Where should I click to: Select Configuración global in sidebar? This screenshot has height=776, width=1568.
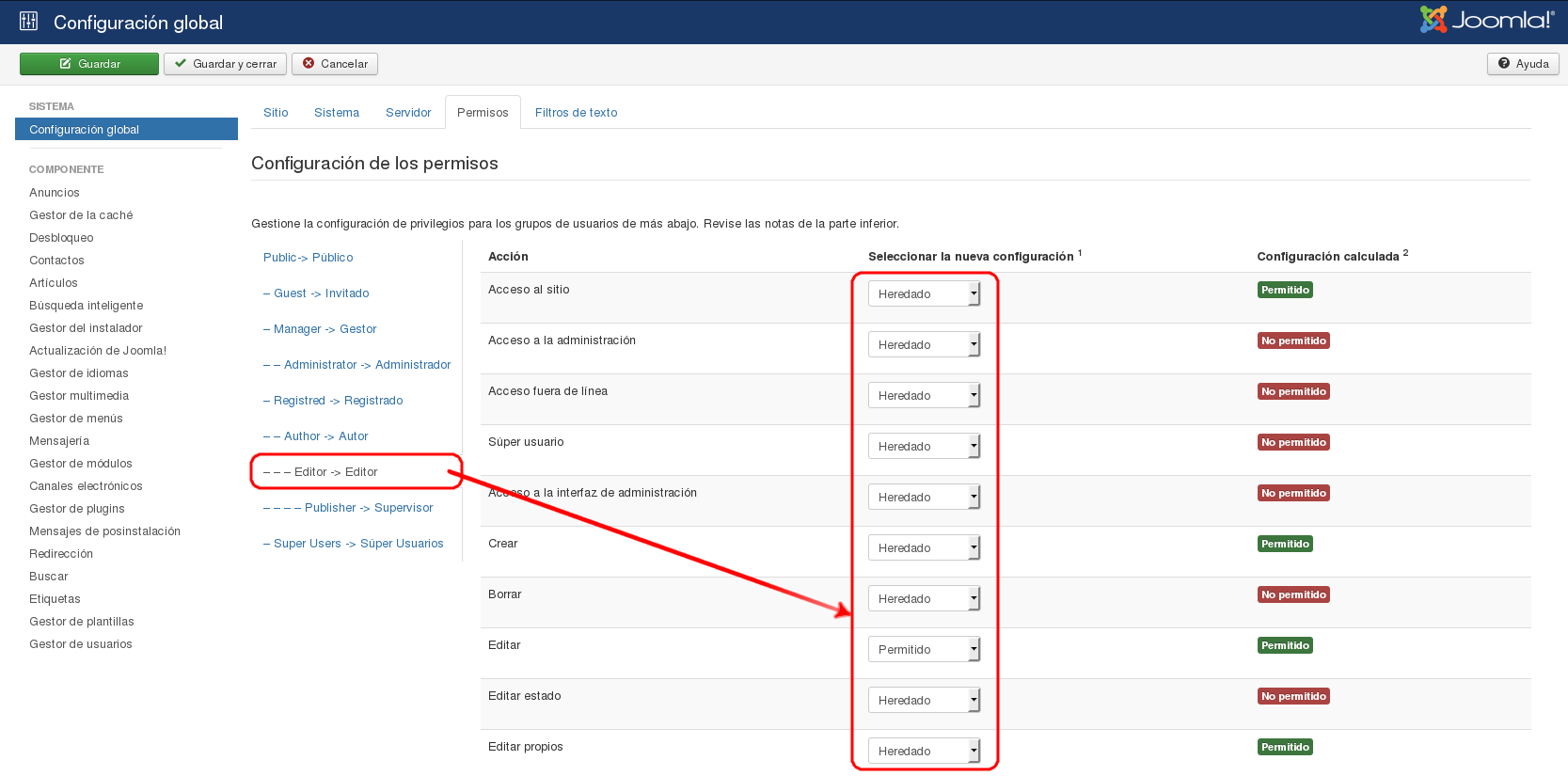tap(85, 130)
